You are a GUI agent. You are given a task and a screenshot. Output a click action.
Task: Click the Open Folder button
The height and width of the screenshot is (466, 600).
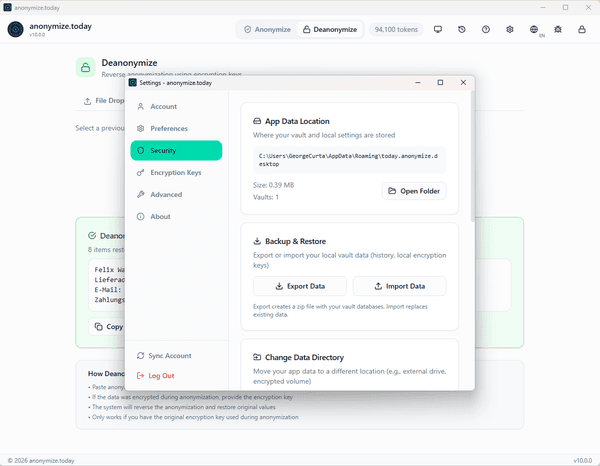point(414,190)
